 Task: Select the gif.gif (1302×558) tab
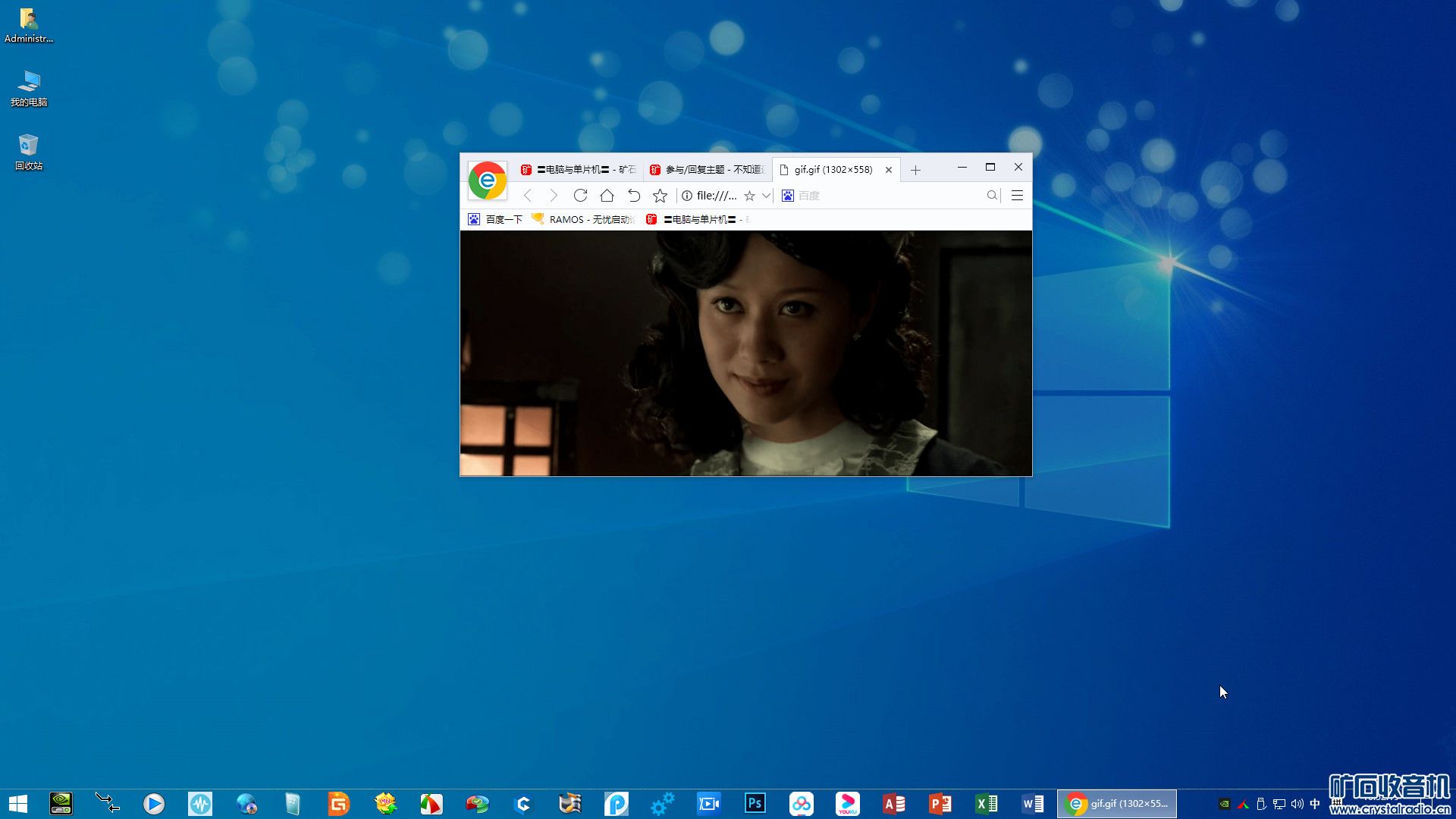coord(833,170)
